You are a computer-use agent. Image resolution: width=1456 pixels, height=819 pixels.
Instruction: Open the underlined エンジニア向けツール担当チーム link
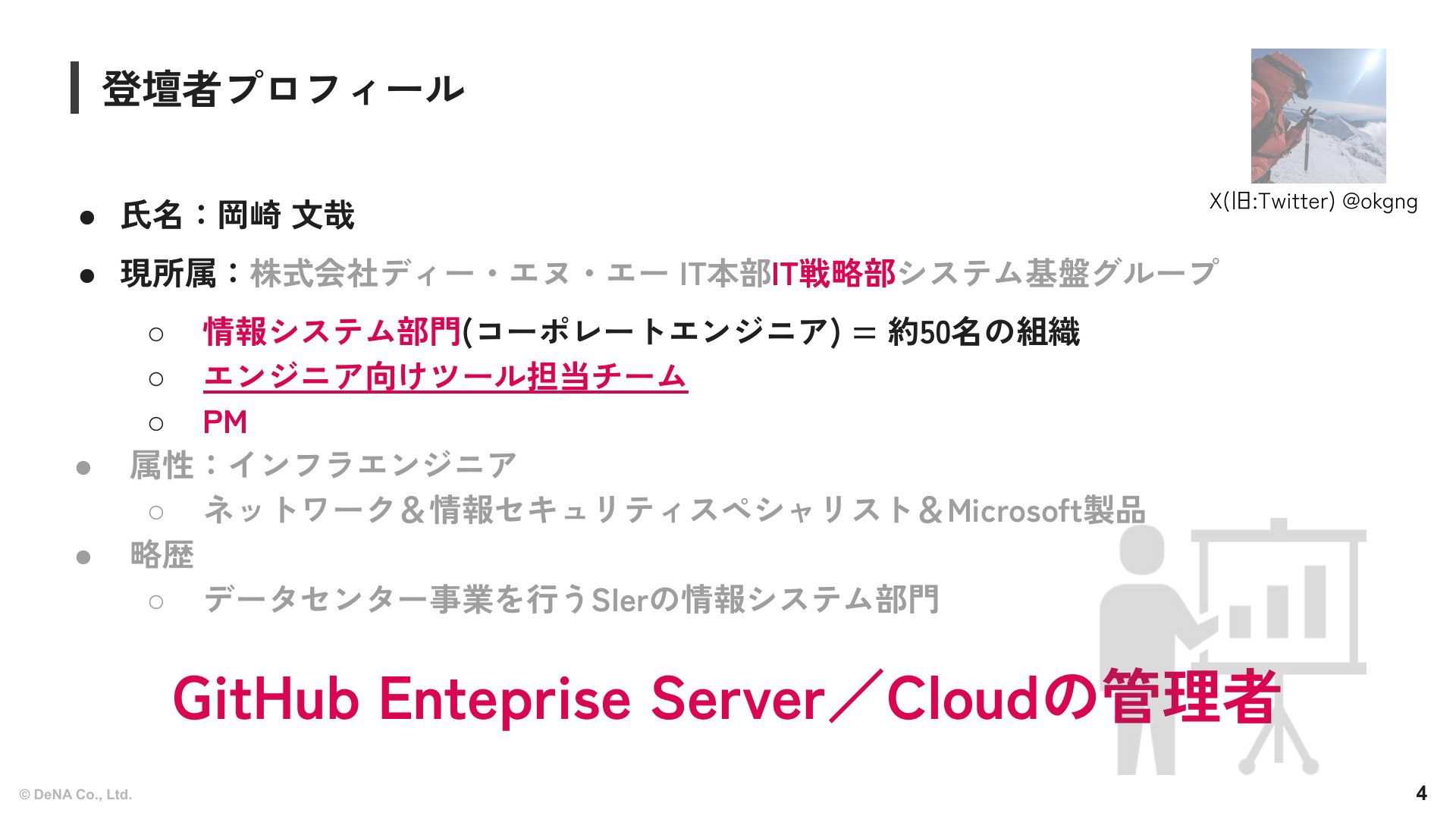click(x=445, y=377)
